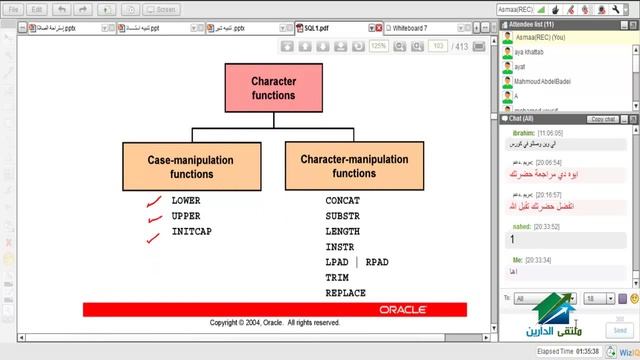This screenshot has width=640, height=360.
Task: Click the document vertical scrollbar down arrow
Action: coord(494,328)
